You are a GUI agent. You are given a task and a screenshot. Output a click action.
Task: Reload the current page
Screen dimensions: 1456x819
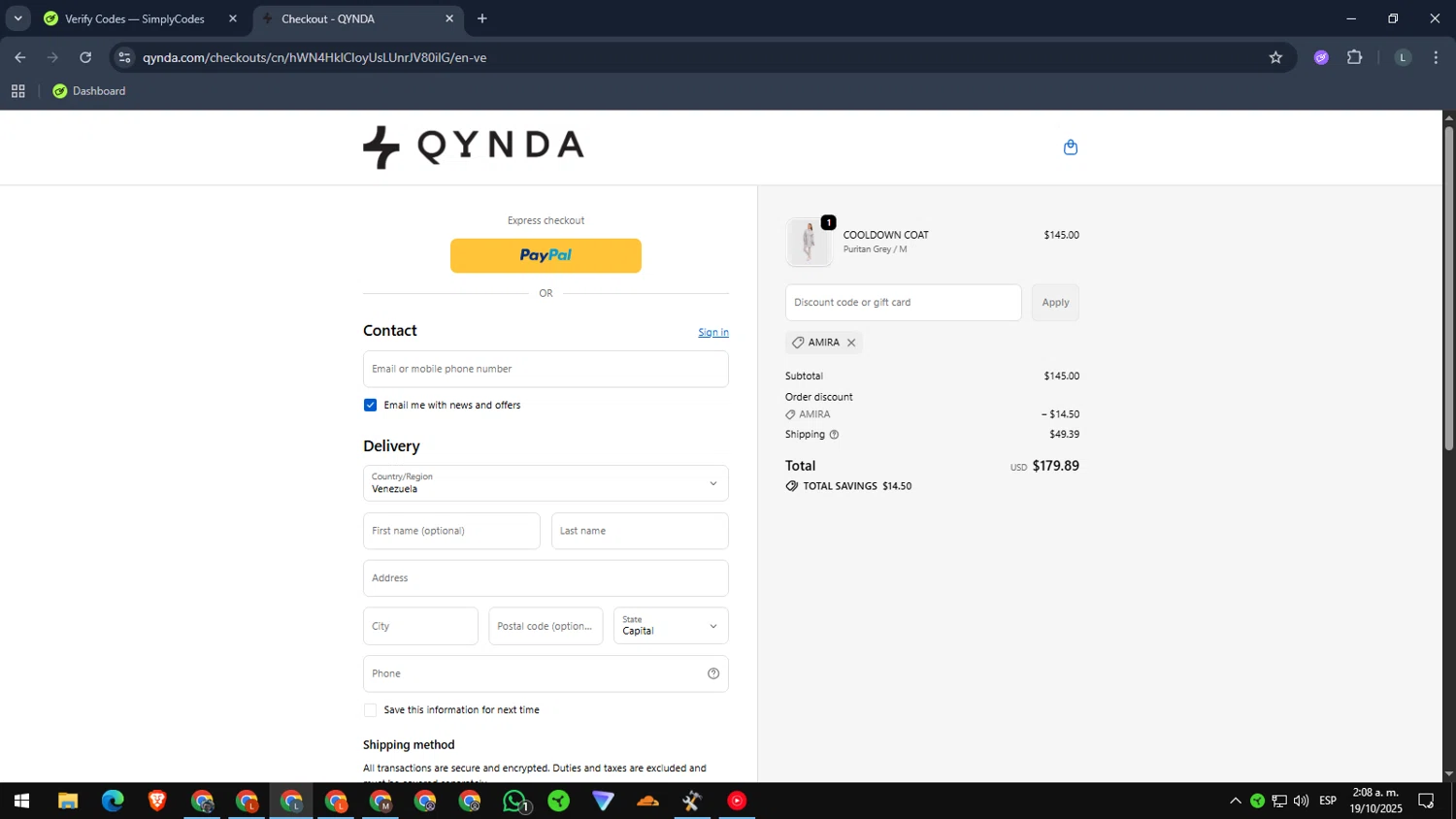click(85, 57)
